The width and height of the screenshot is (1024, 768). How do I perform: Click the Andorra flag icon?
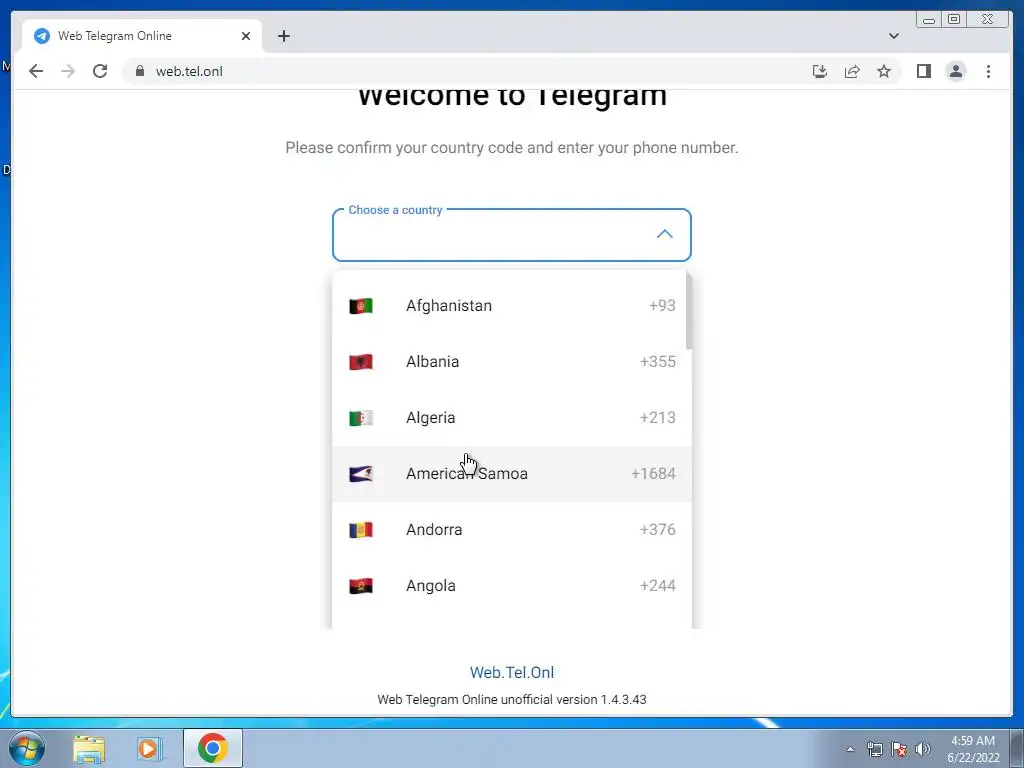tap(361, 530)
